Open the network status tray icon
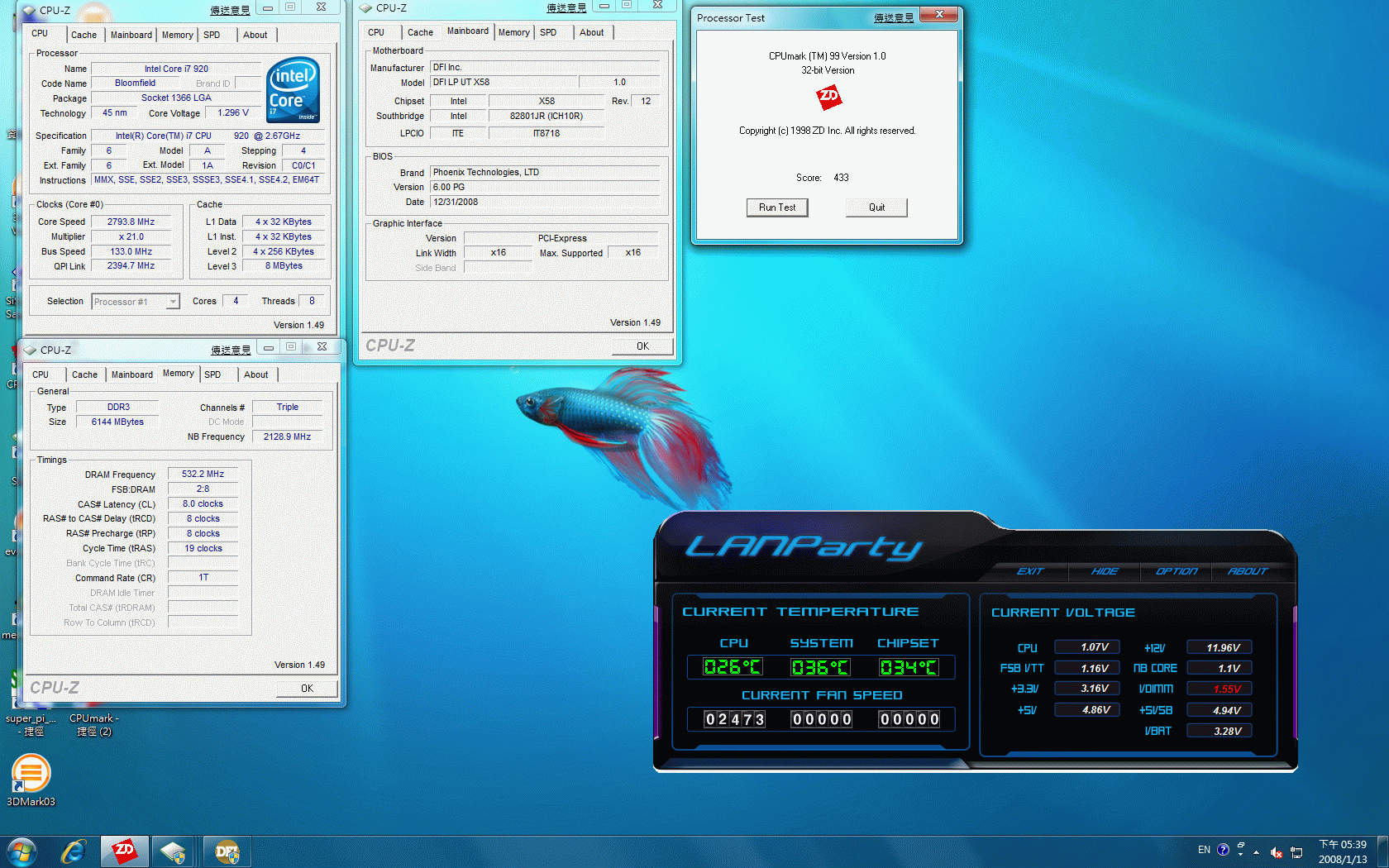The image size is (1389, 868). tap(1296, 851)
